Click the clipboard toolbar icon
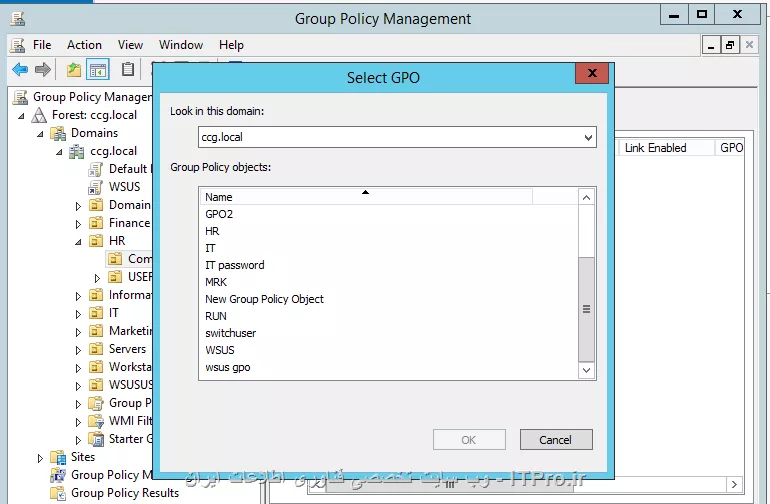Viewport: 770px width, 504px height. pos(128,69)
